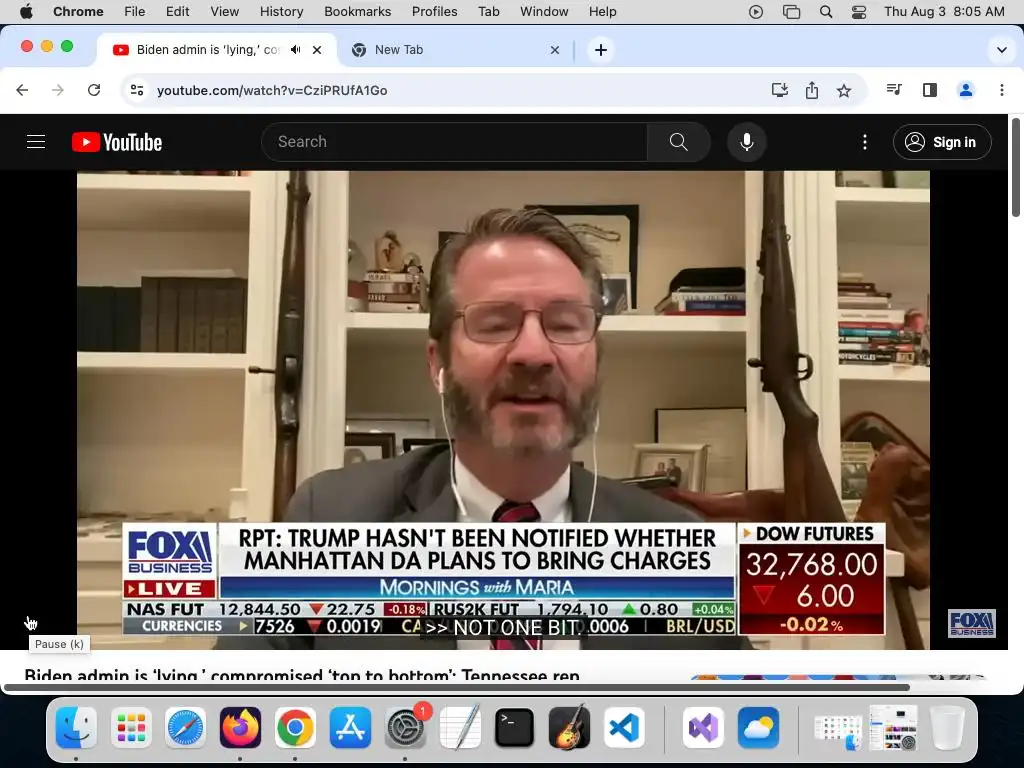Go to the YouTube home logo
The width and height of the screenshot is (1024, 768).
tap(117, 142)
